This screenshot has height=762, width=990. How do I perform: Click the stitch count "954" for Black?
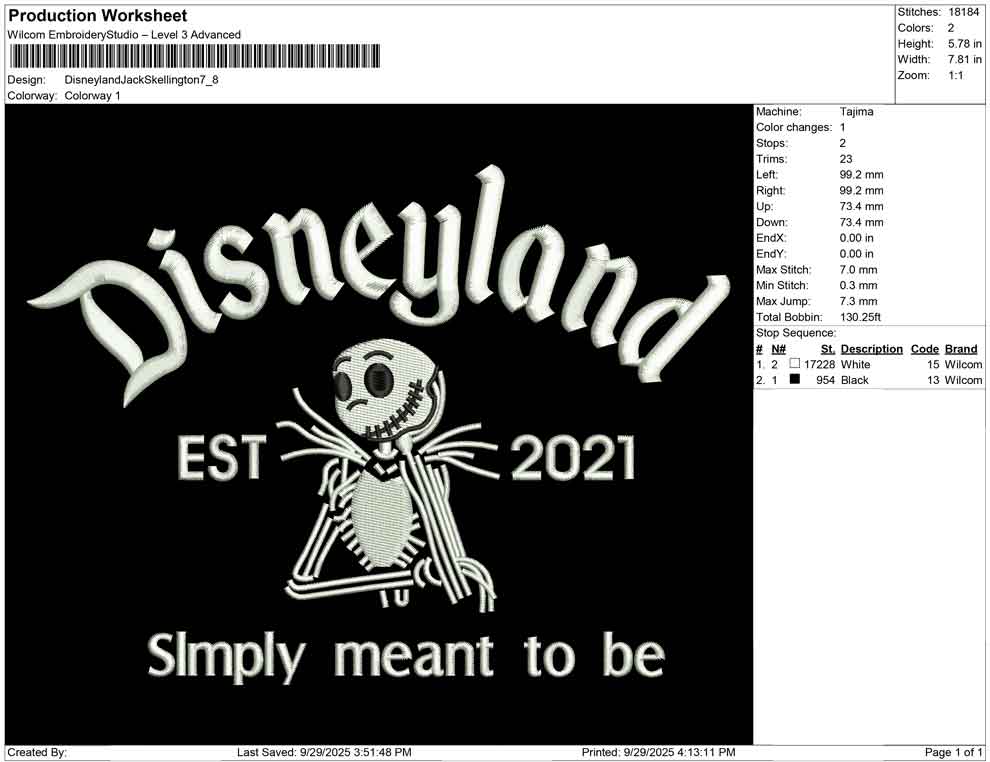point(825,380)
